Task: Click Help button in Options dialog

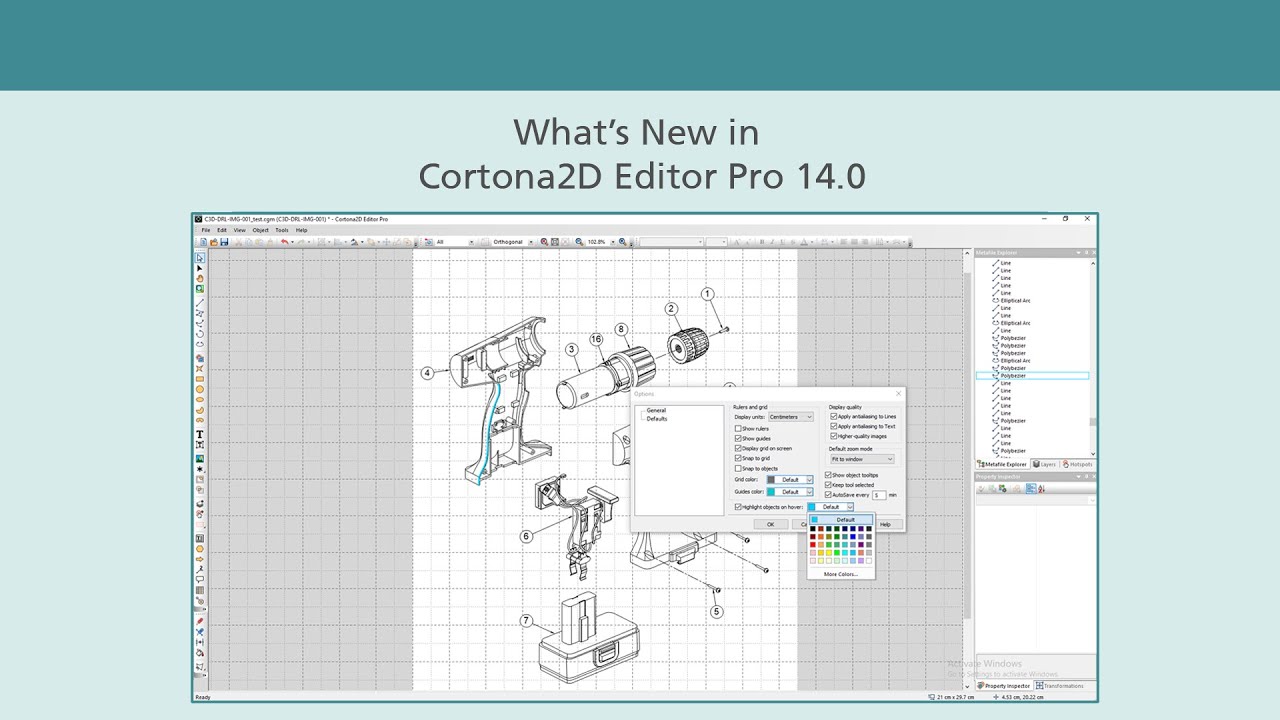Action: coord(885,524)
